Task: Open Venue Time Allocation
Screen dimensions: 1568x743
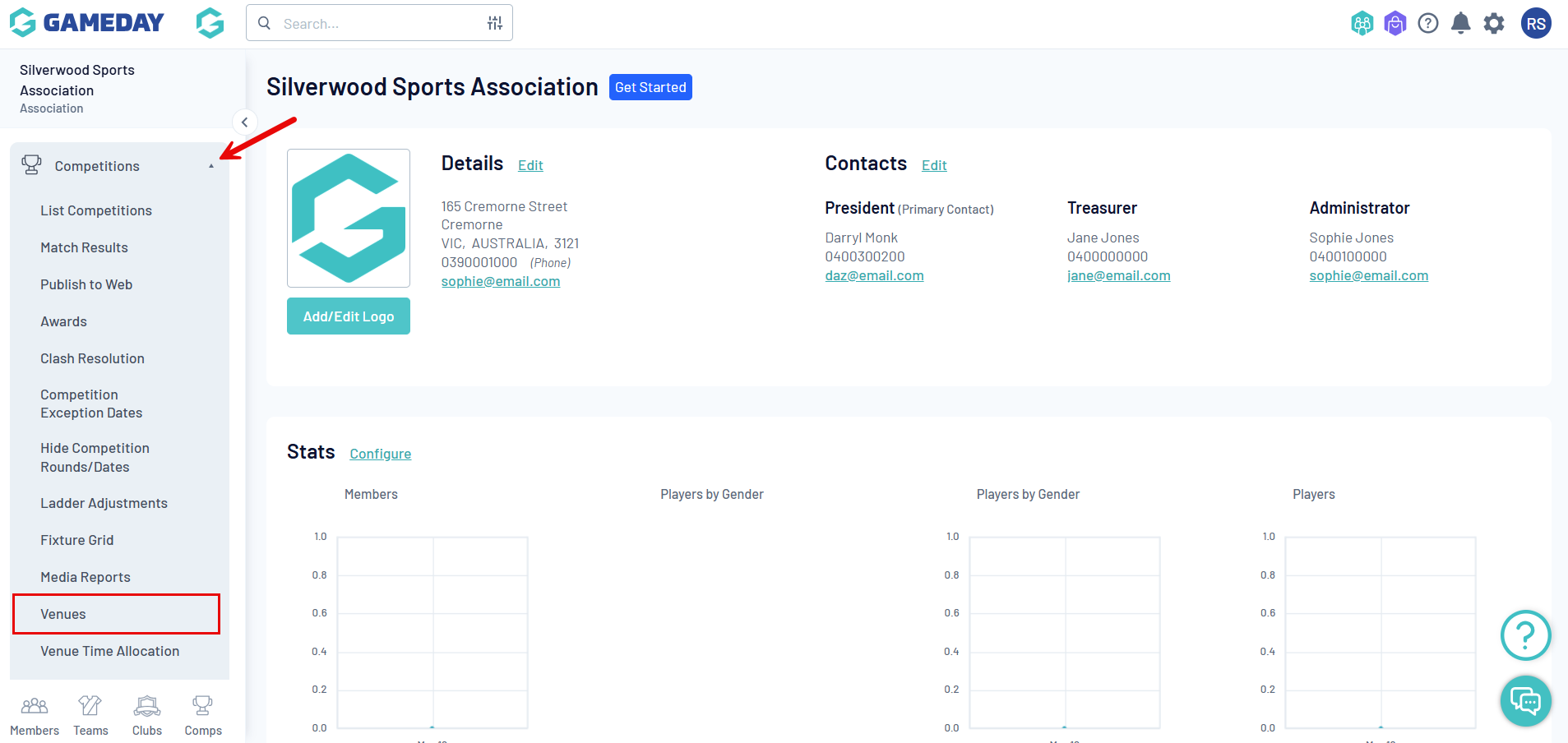Action: coord(110,651)
